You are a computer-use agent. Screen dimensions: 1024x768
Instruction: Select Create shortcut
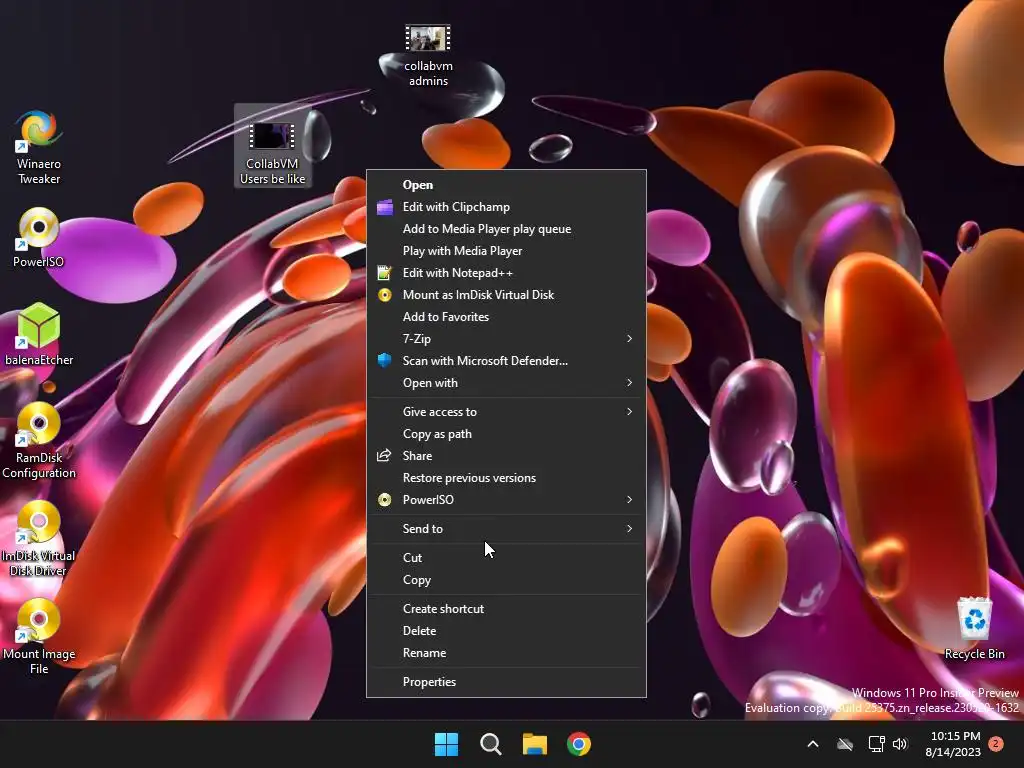click(506, 609)
